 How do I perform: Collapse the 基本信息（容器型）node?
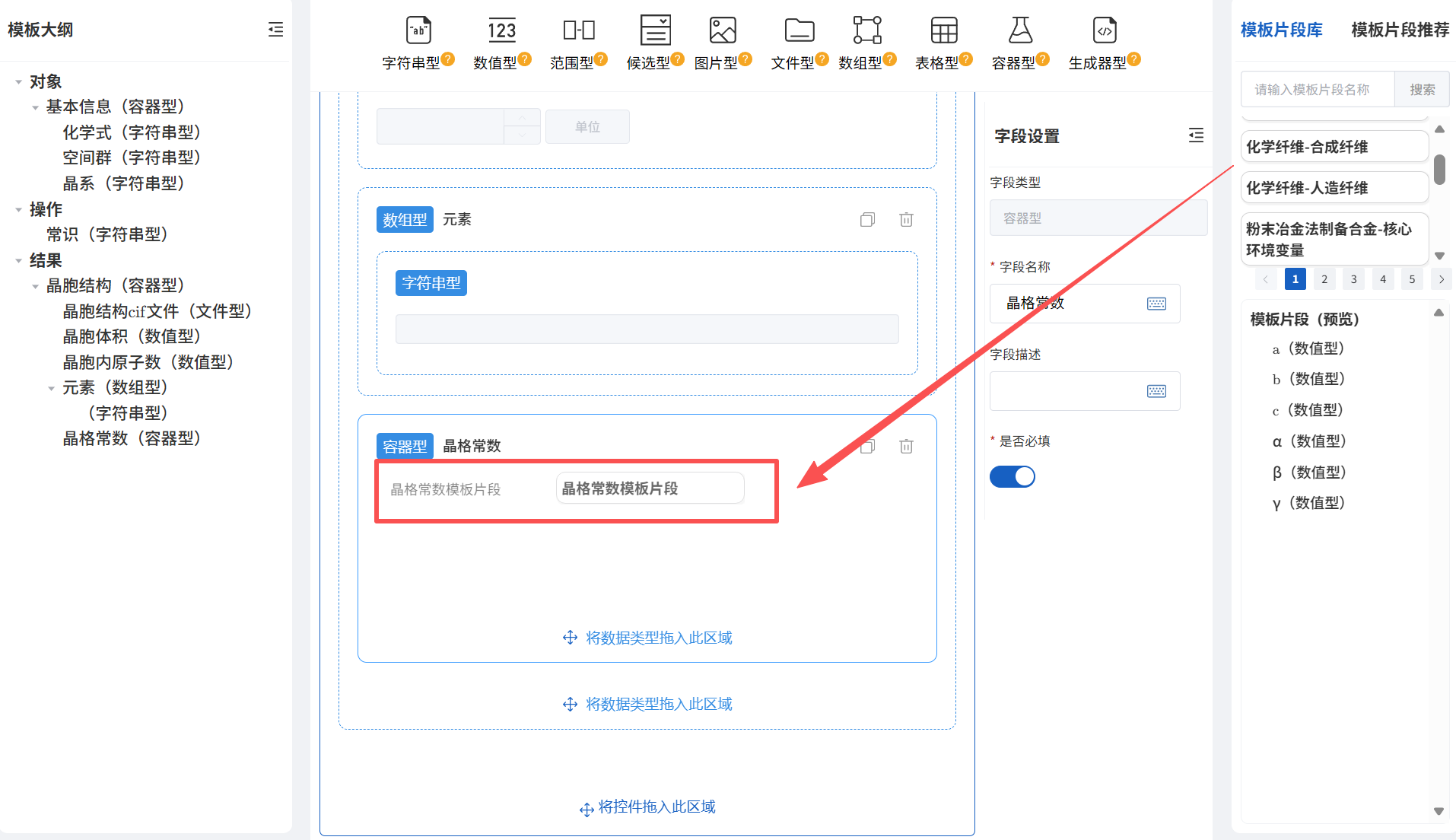[x=35, y=107]
